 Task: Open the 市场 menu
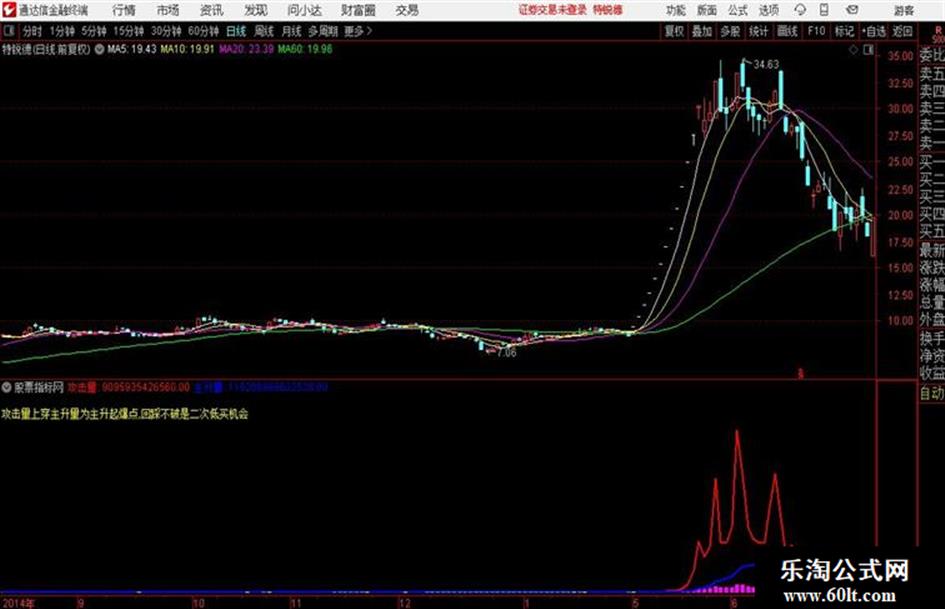pos(168,10)
